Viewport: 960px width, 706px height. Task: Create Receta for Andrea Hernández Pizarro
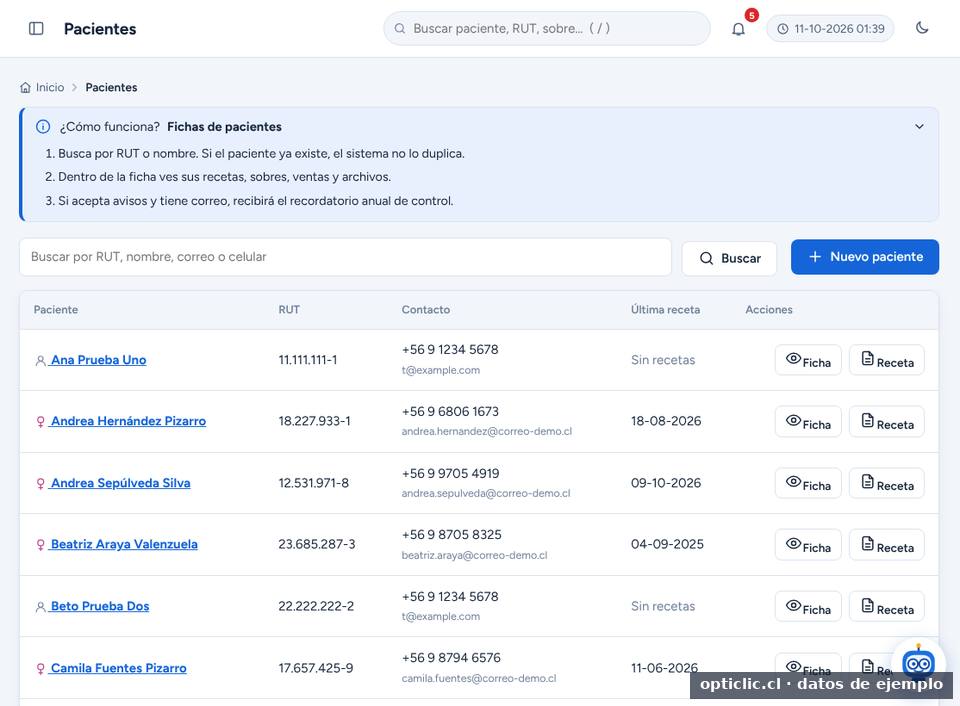pyautogui.click(x=887, y=422)
